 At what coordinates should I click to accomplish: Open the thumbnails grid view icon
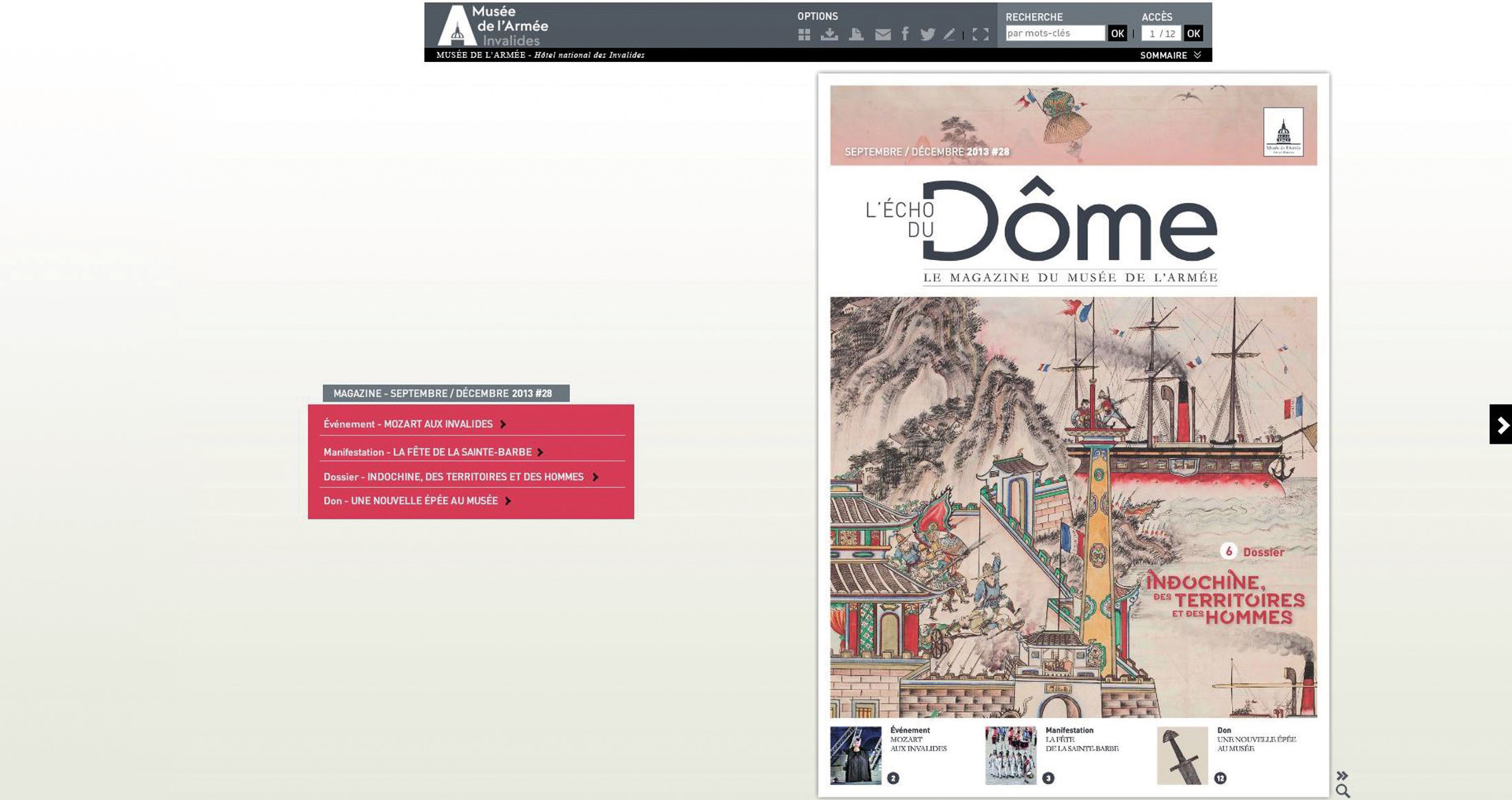coord(804,34)
